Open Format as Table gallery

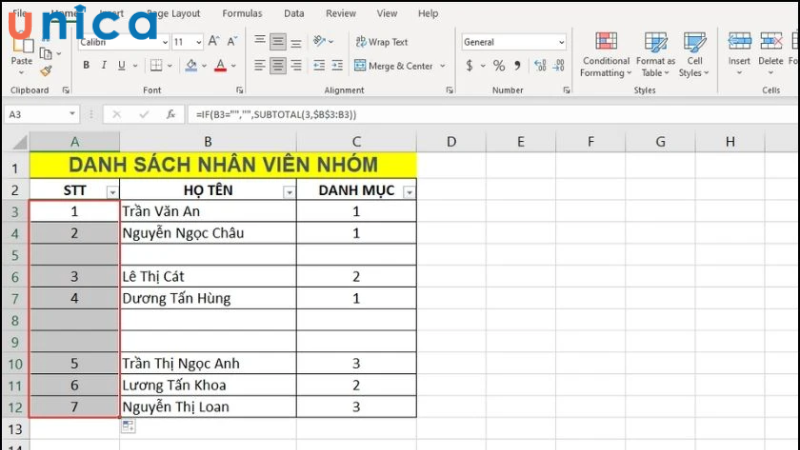(x=655, y=55)
